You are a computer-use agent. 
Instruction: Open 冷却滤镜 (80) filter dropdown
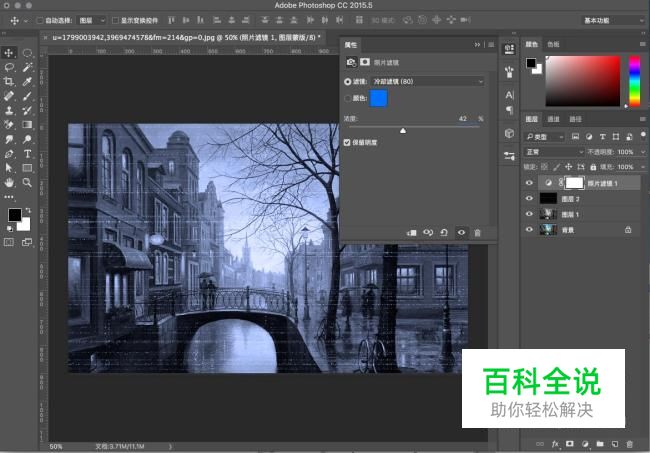pyautogui.click(x=427, y=82)
